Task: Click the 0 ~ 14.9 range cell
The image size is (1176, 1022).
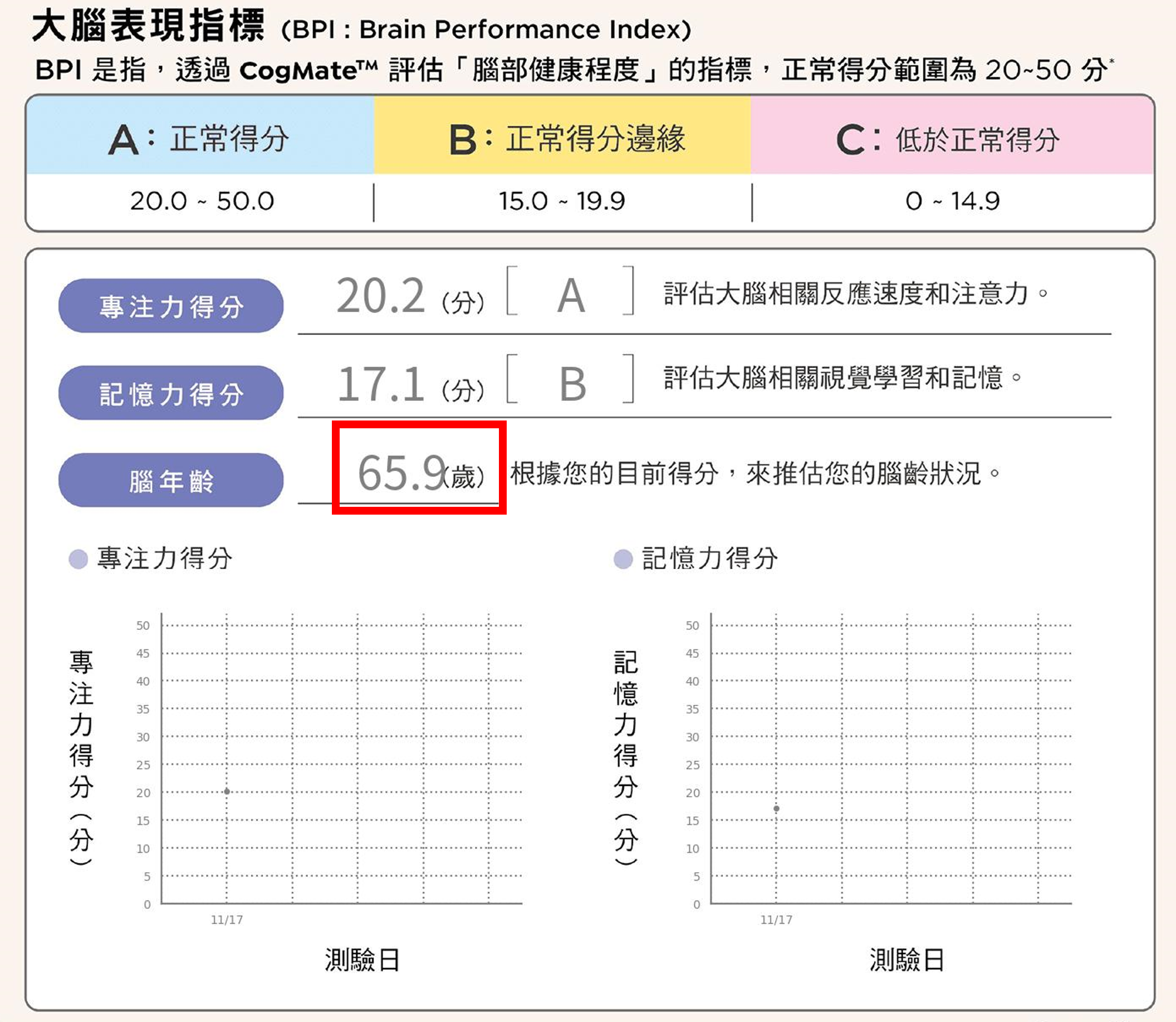Action: tap(952, 201)
